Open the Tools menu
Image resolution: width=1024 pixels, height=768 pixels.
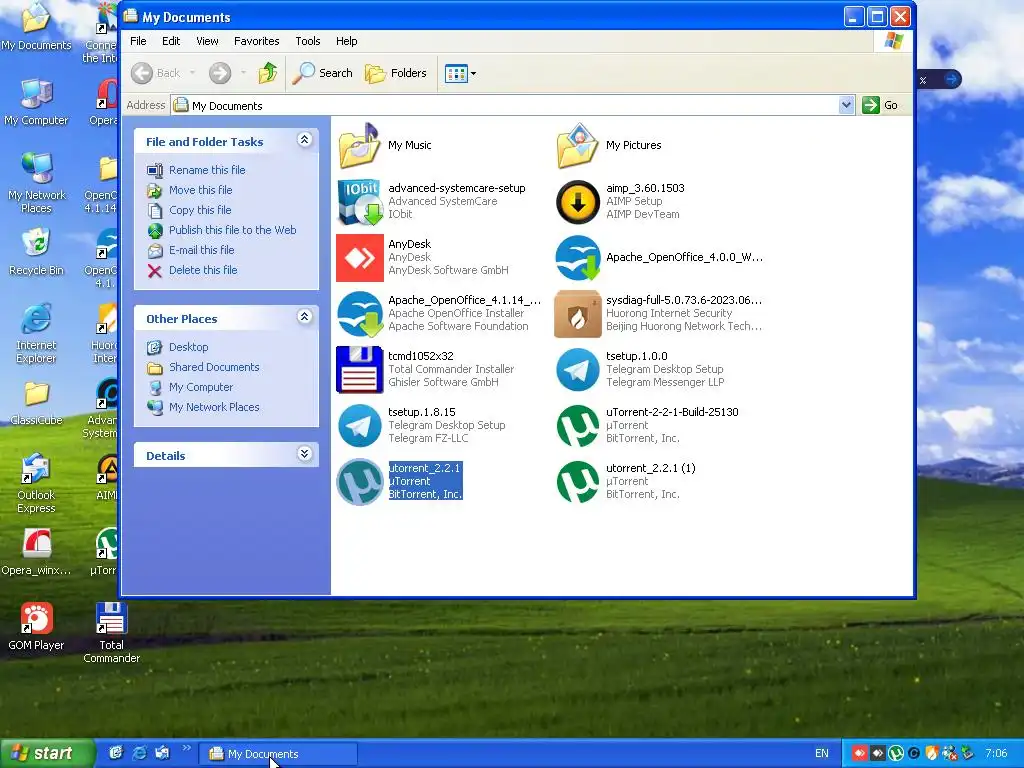(x=308, y=41)
